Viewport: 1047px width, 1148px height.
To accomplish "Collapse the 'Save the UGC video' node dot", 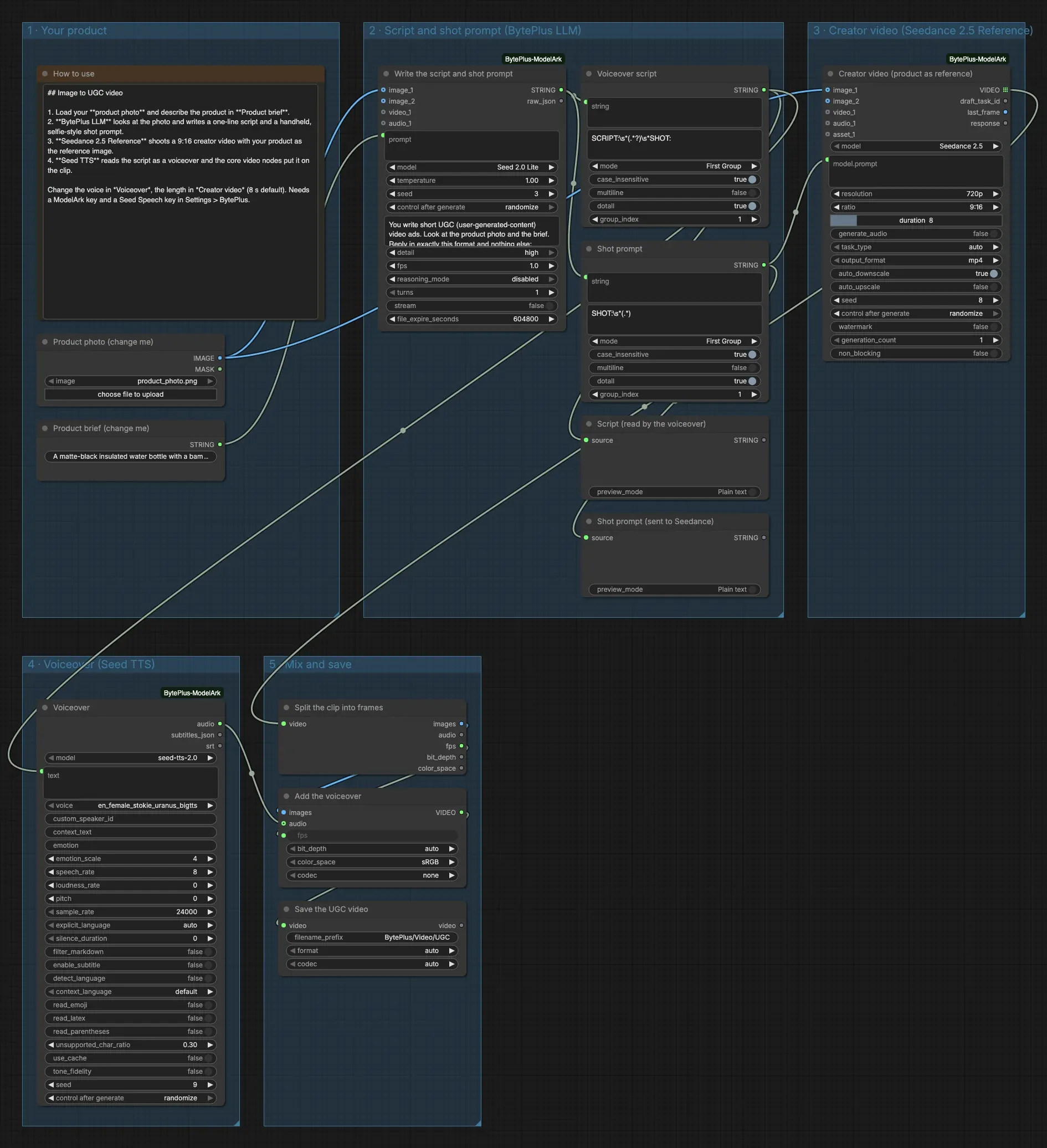I will point(286,909).
